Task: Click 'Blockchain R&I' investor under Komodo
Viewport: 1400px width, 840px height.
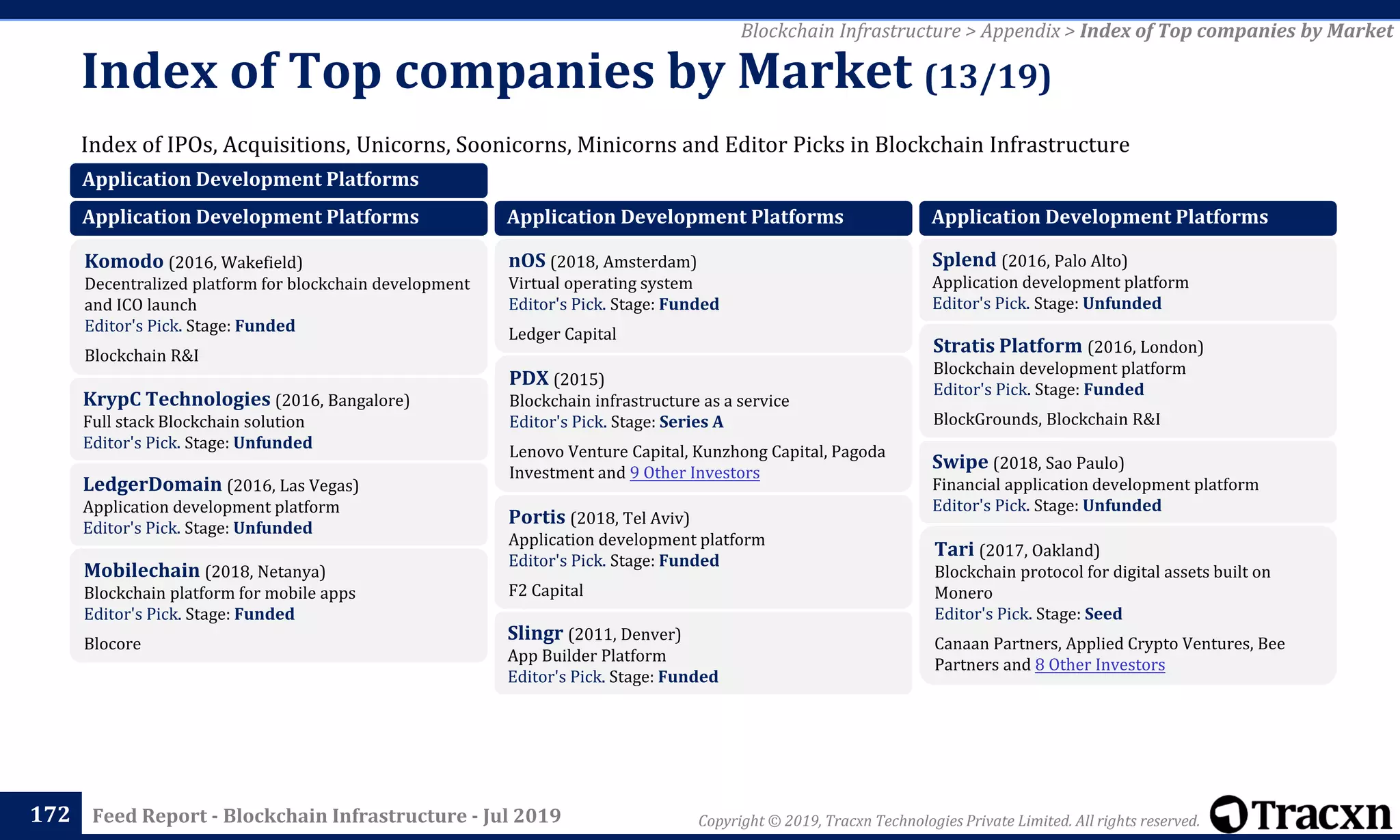Action: tap(142, 355)
